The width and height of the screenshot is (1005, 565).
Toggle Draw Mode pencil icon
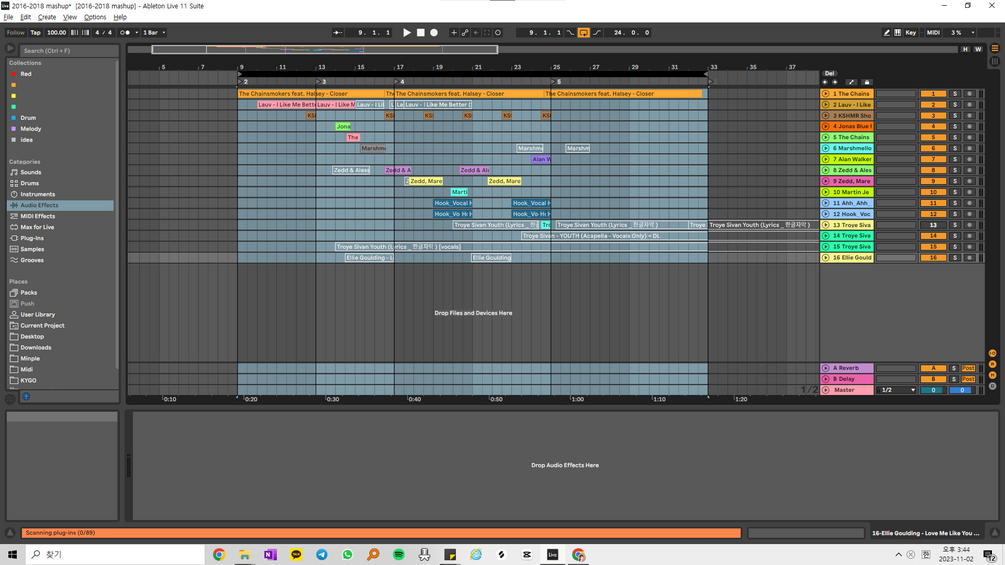click(x=886, y=33)
